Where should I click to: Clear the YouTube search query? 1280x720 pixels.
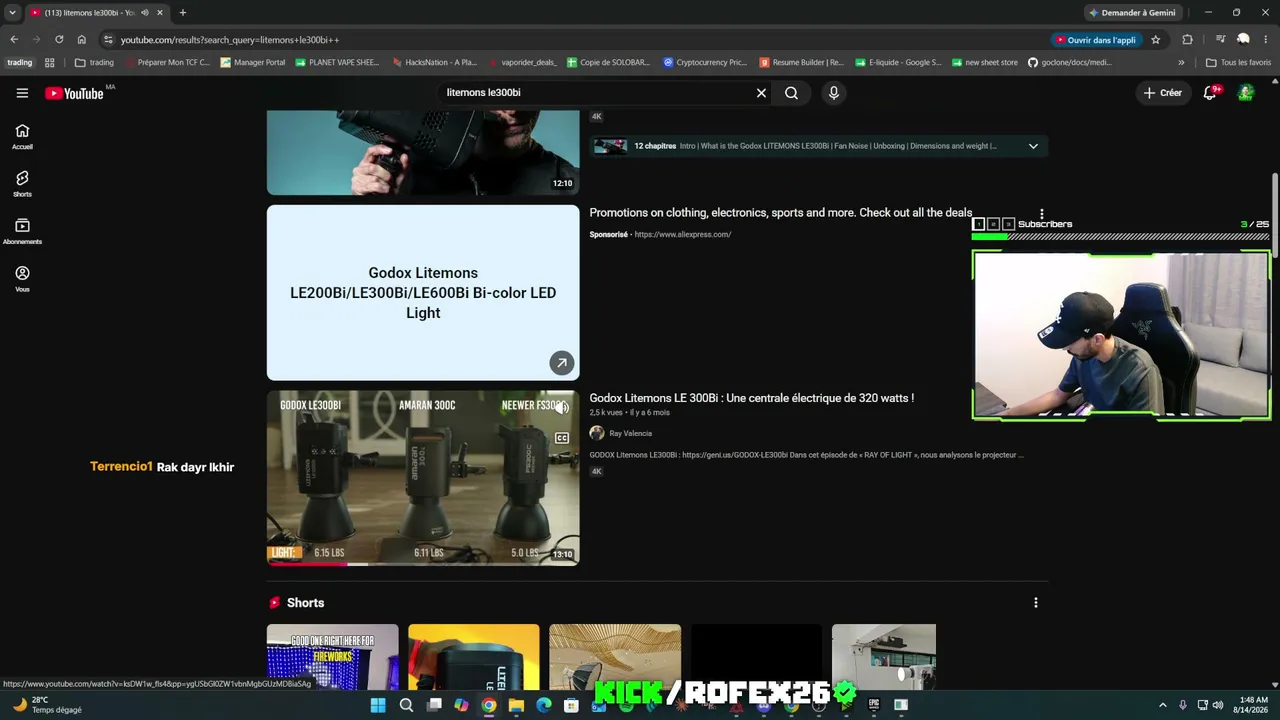761,93
